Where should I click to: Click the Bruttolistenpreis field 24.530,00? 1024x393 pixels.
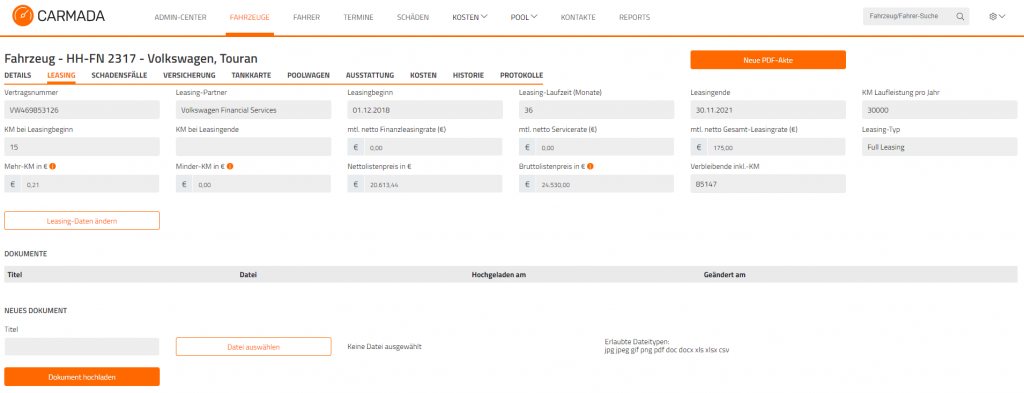click(596, 184)
